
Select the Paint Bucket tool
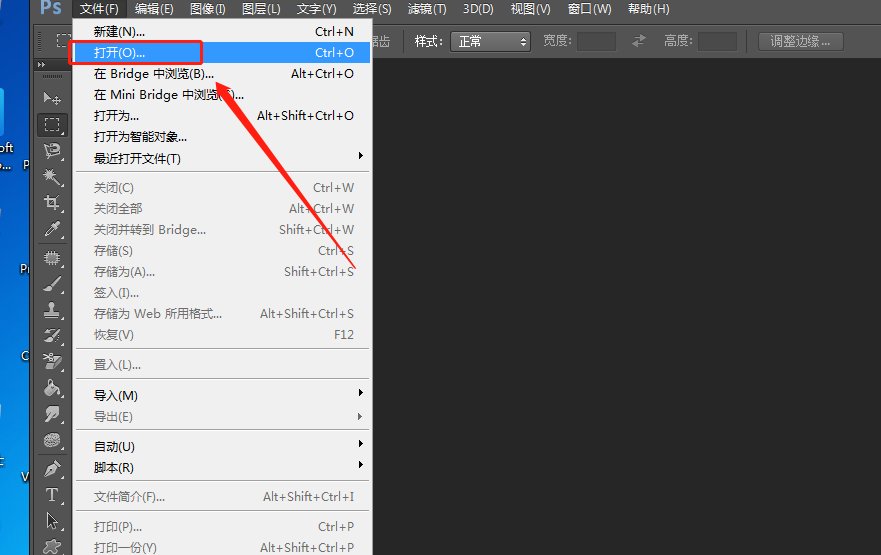[x=52, y=388]
